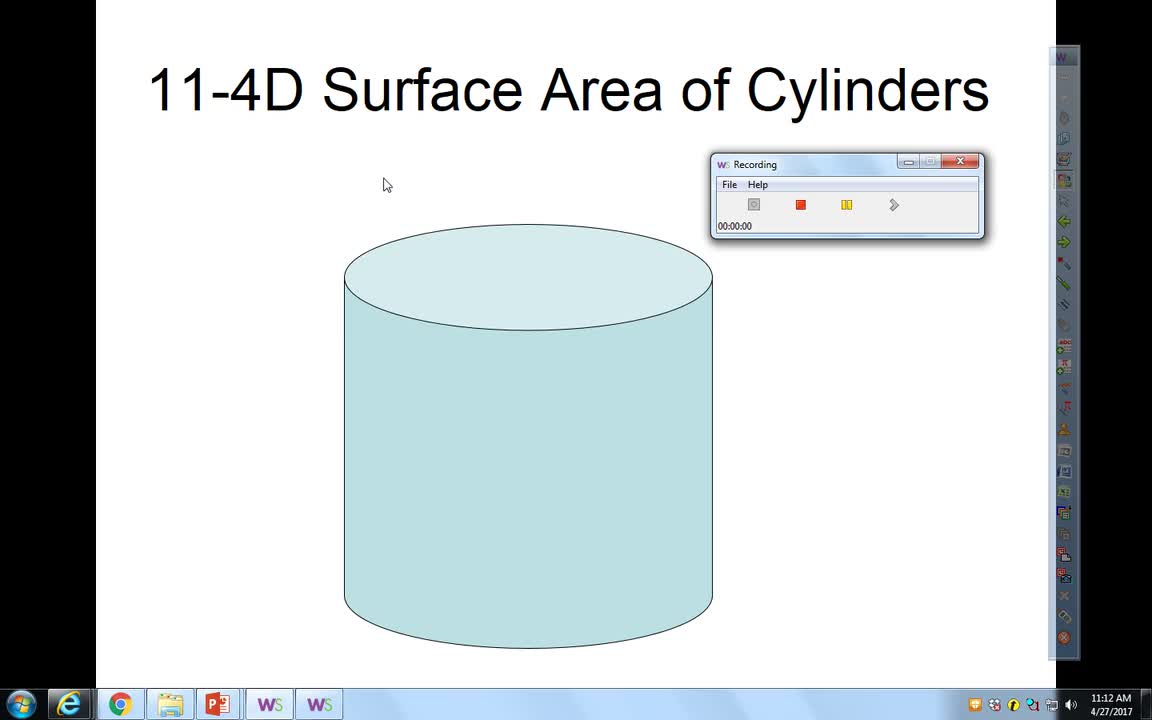Open the Text tool from the sidebar
1152x720 pixels.
tap(1064, 342)
